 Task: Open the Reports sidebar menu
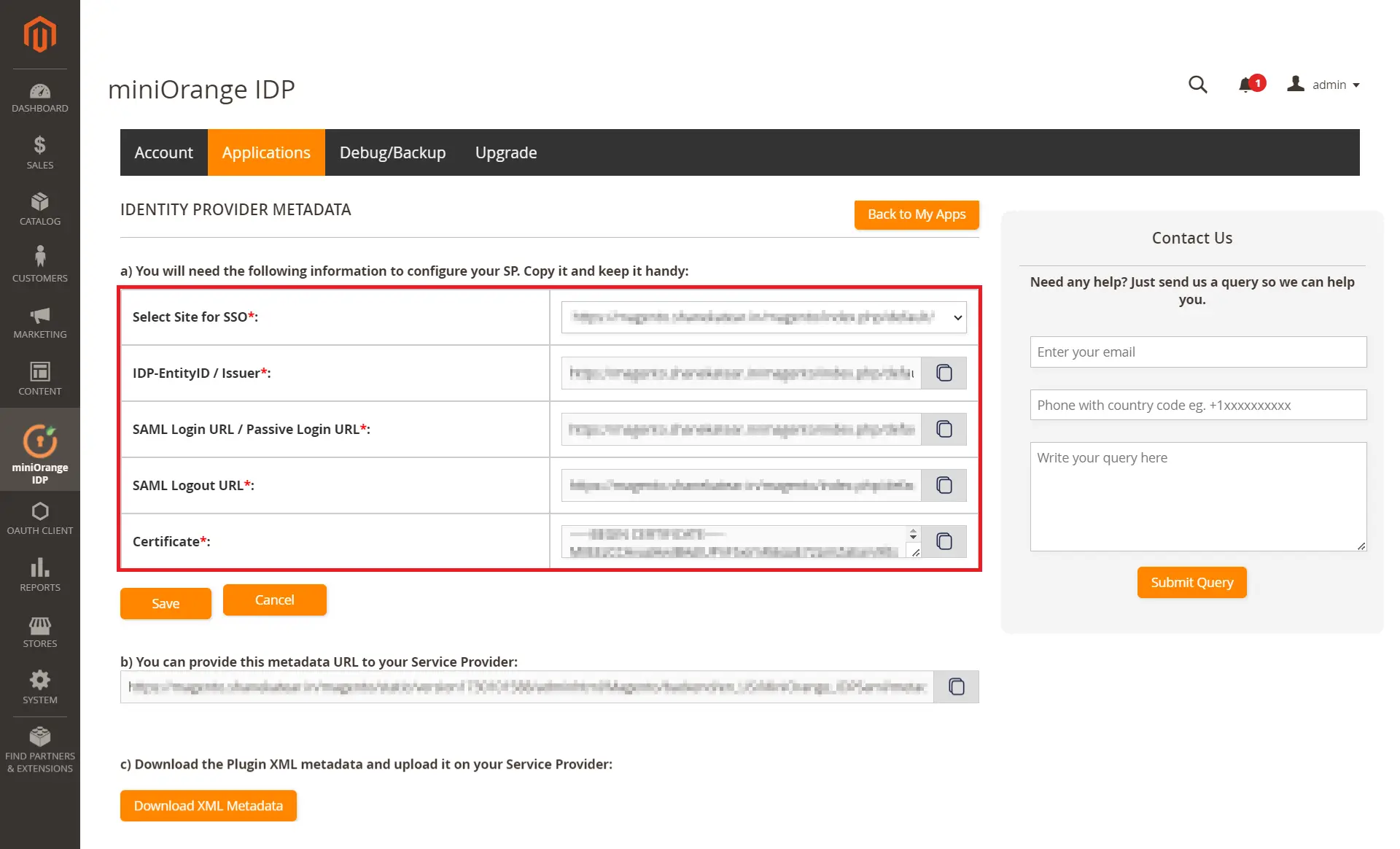pos(40,575)
